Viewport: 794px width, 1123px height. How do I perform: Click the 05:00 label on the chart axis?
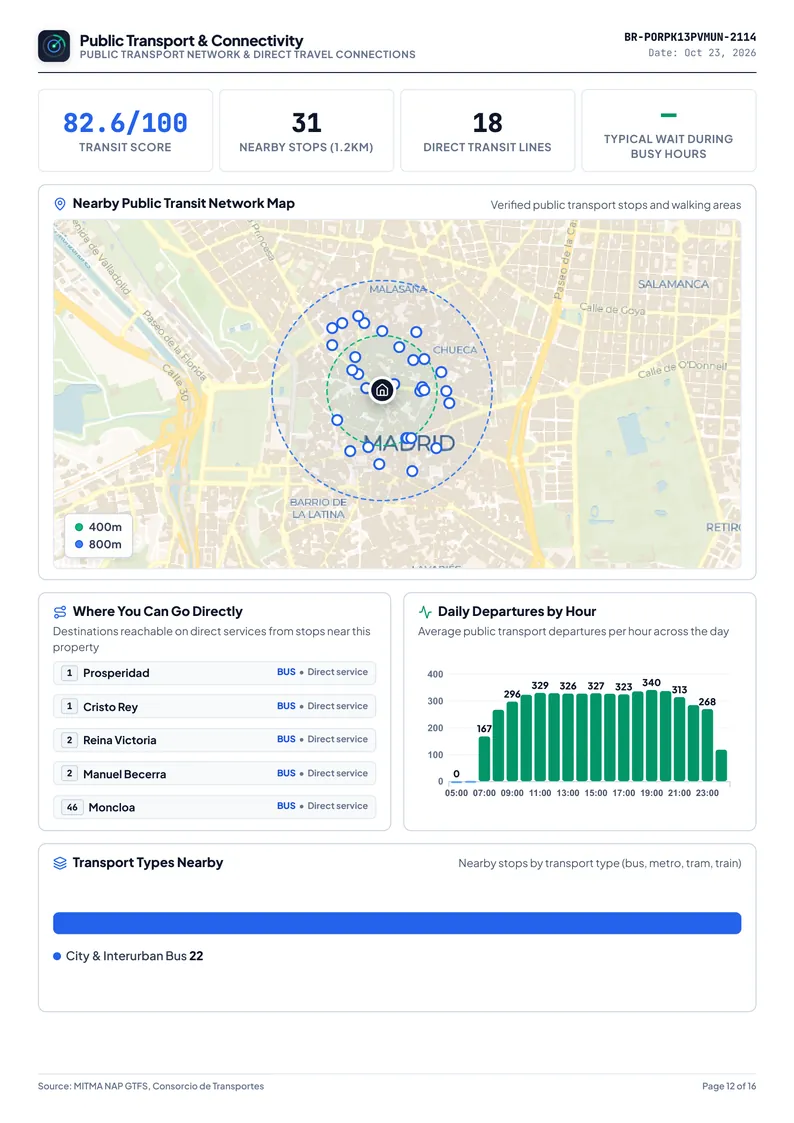click(x=456, y=793)
